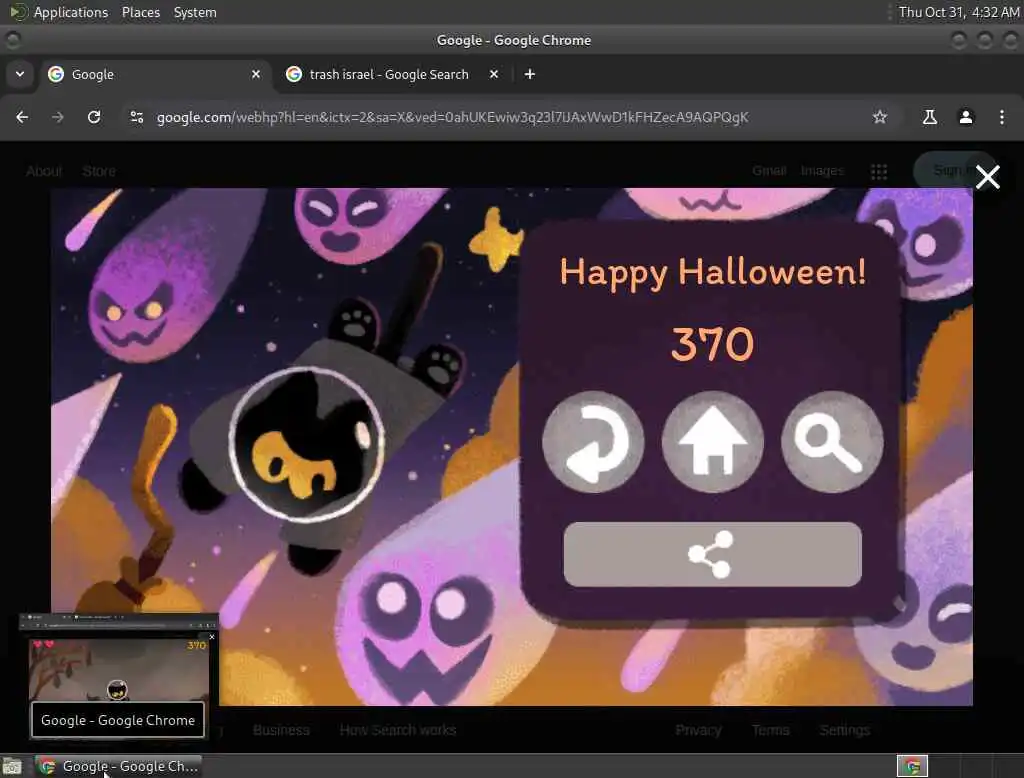
Task: Click the Google Chrome taskbar button
Action: point(118,766)
